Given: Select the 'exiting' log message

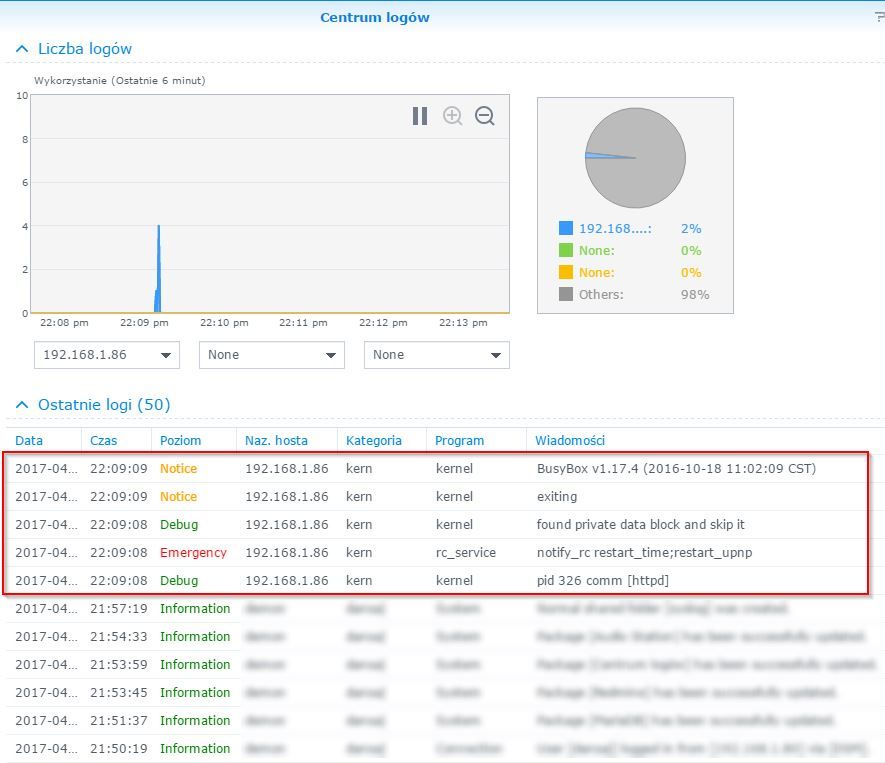Looking at the screenshot, I should tap(557, 497).
